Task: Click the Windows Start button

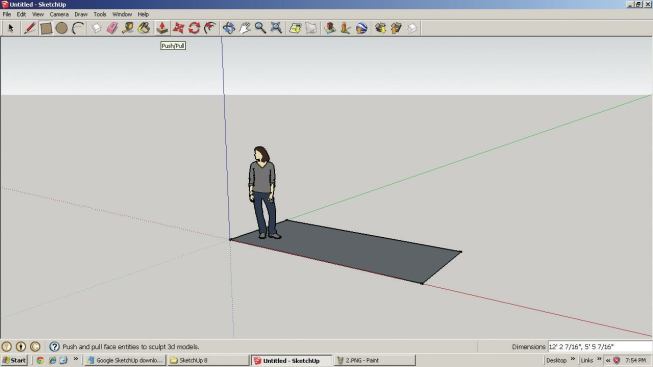Action: [14, 360]
